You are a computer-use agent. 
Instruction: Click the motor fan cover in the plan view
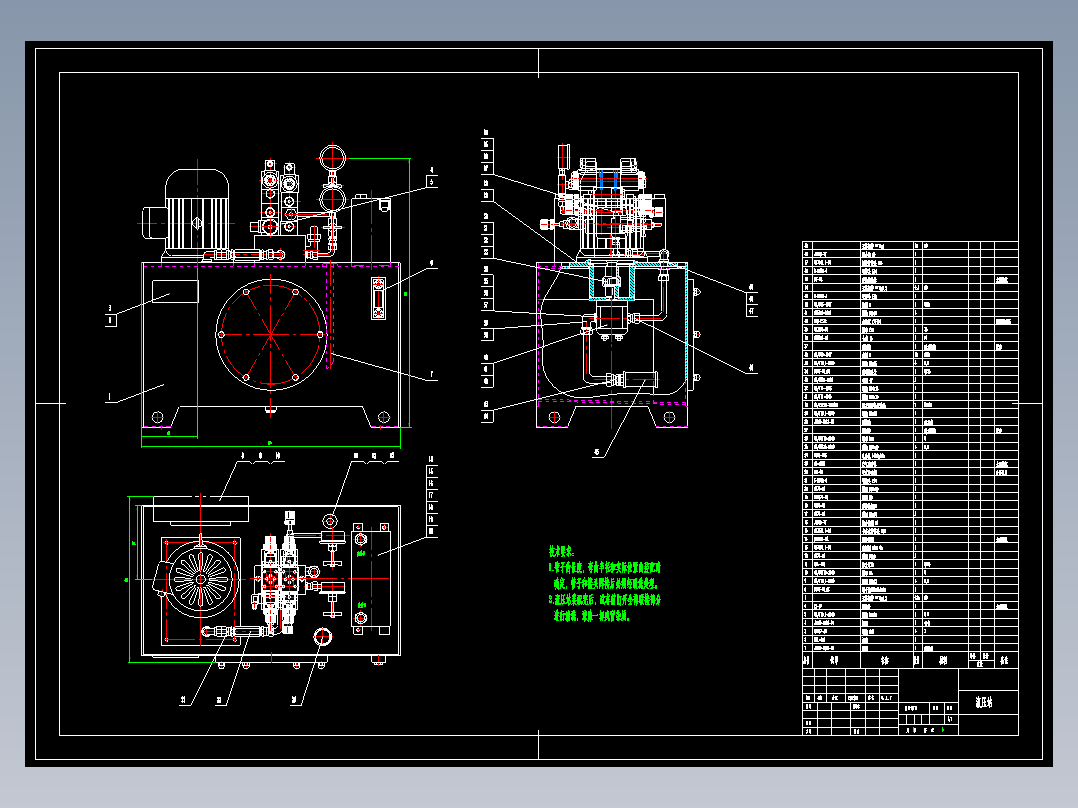(201, 579)
